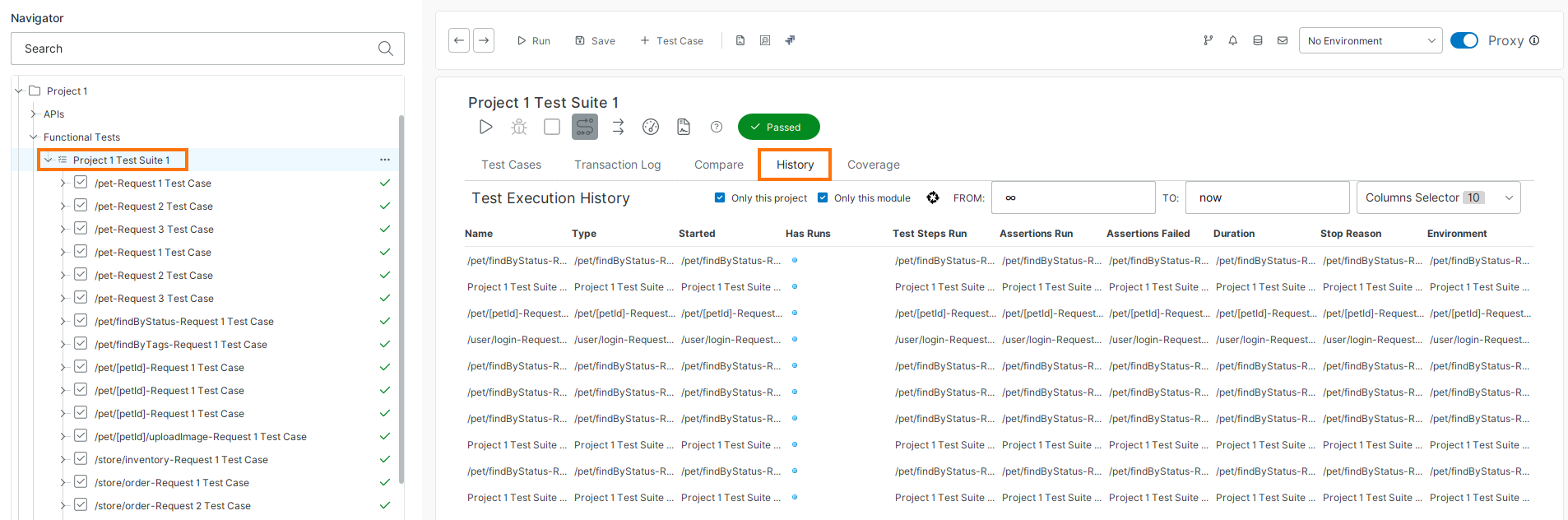Screen dimensions: 1568x520
Task: Toggle checkbox for /store/order-Request 1 Test Case
Action: coord(81,481)
